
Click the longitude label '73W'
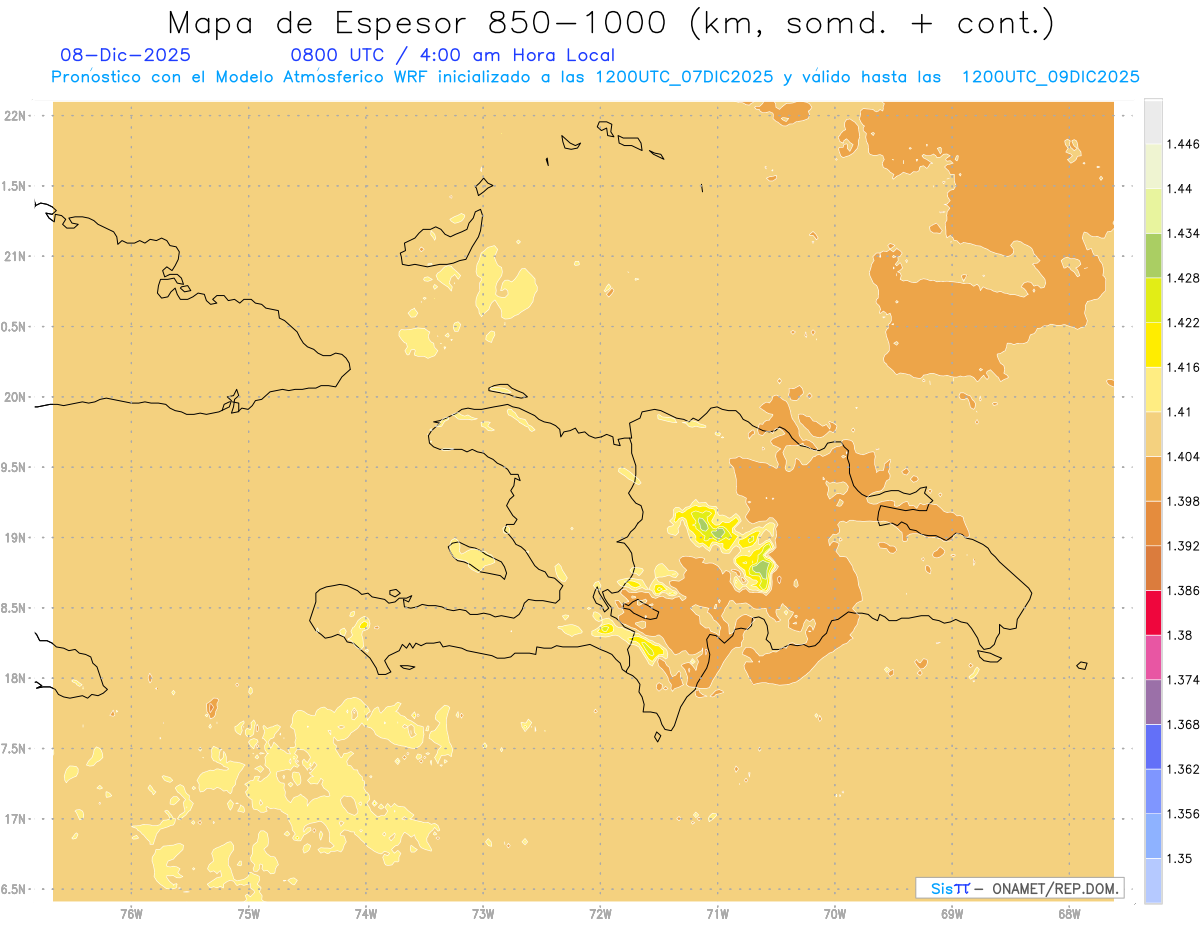click(483, 913)
